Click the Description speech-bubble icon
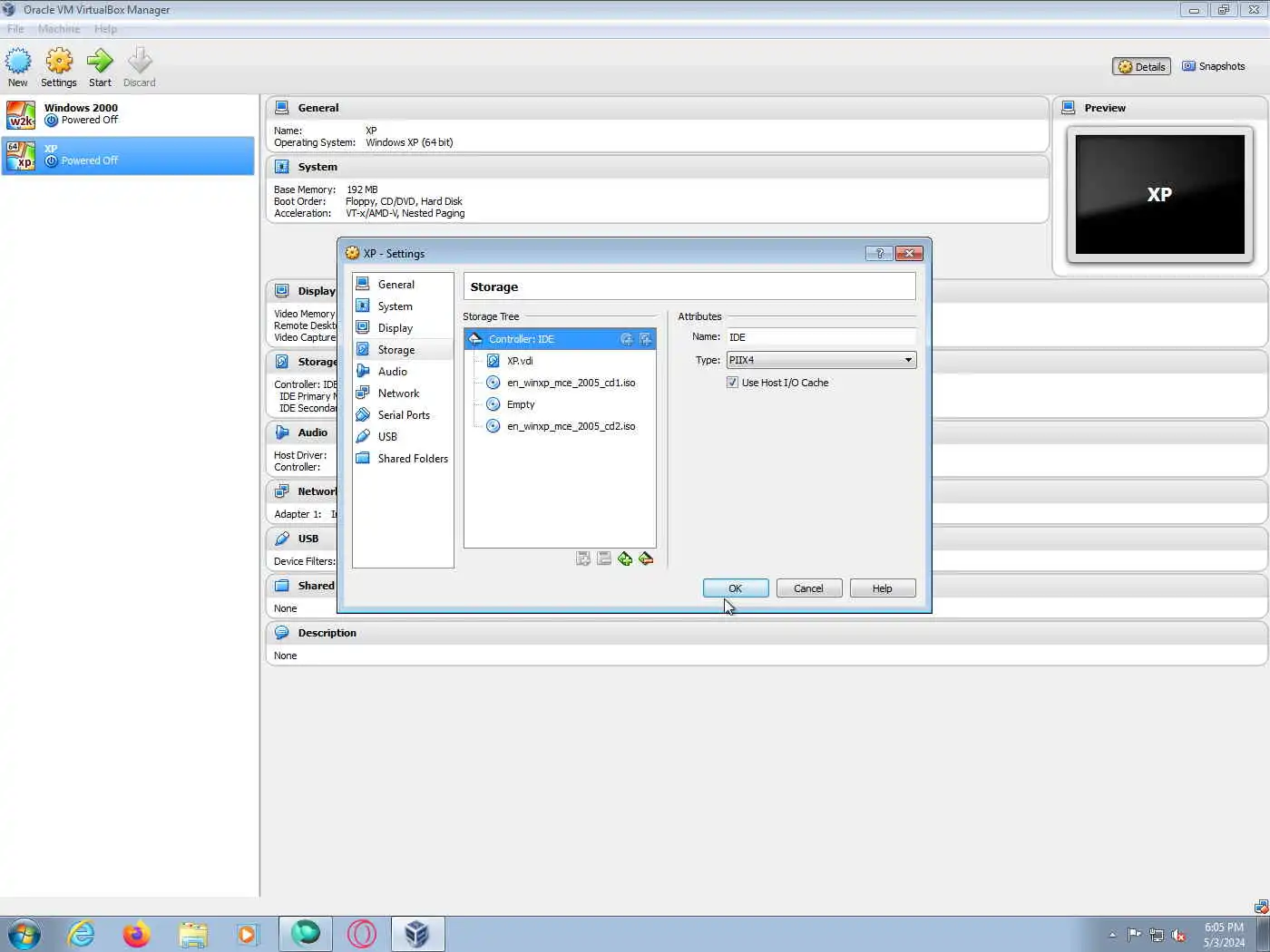The image size is (1270, 952). [x=282, y=633]
